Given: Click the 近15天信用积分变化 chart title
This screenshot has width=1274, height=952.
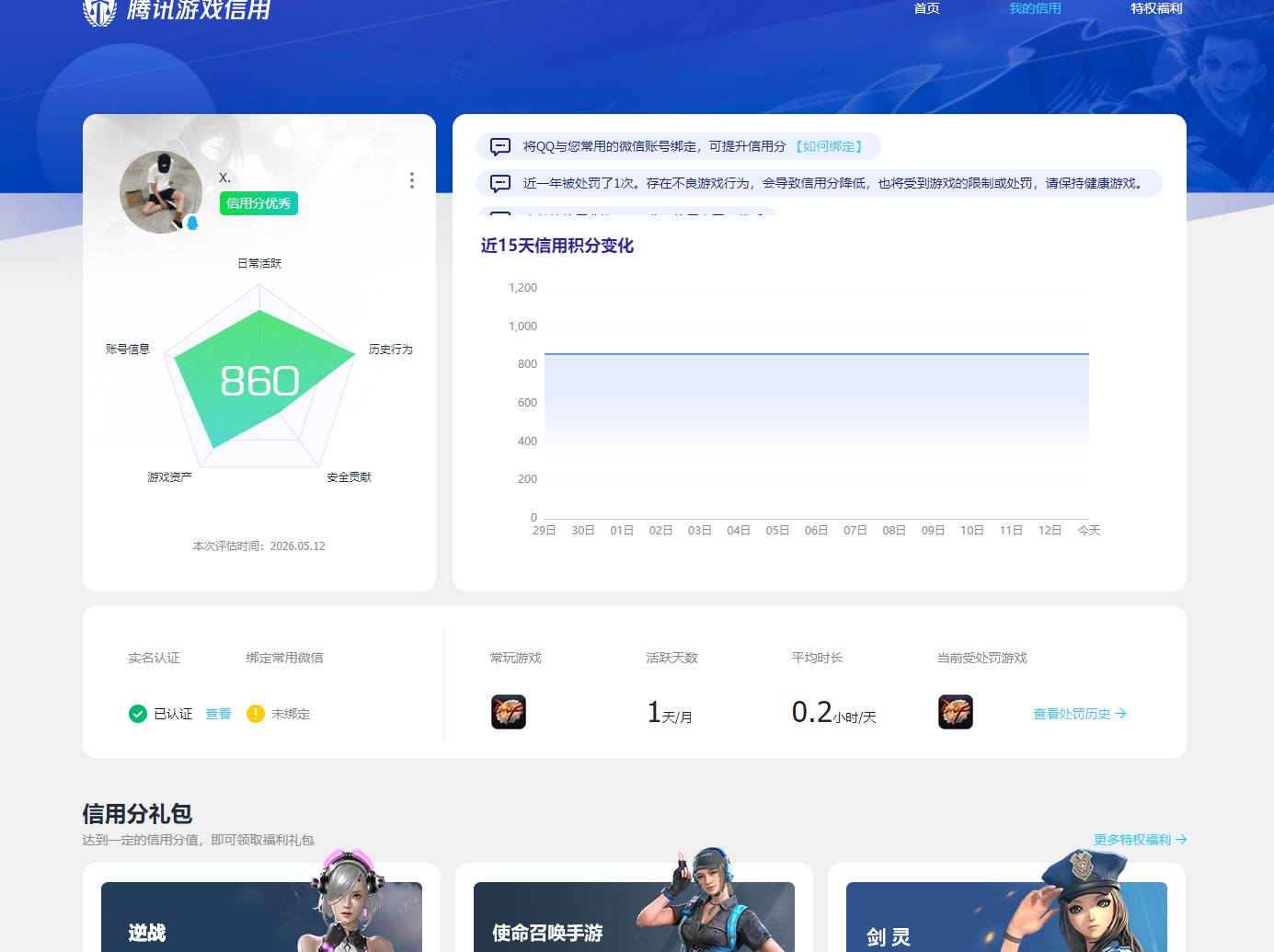Looking at the screenshot, I should coord(557,246).
